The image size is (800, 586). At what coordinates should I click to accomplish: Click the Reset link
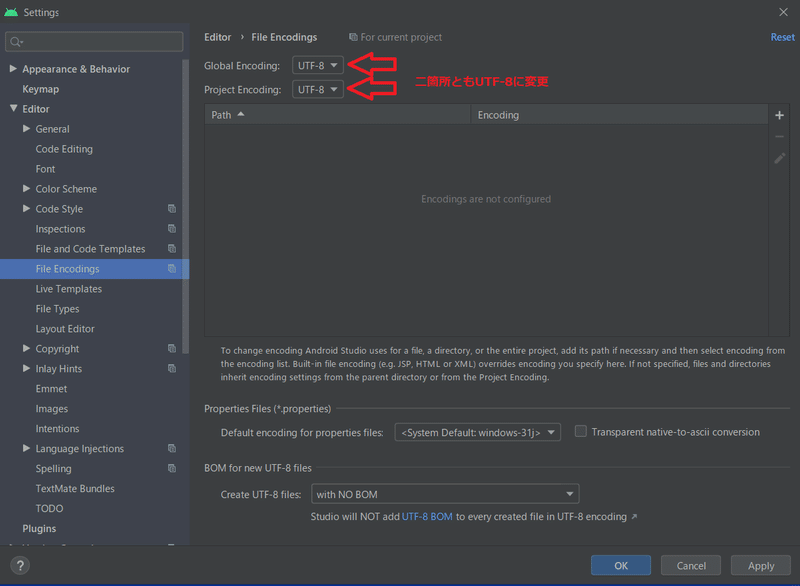click(782, 37)
